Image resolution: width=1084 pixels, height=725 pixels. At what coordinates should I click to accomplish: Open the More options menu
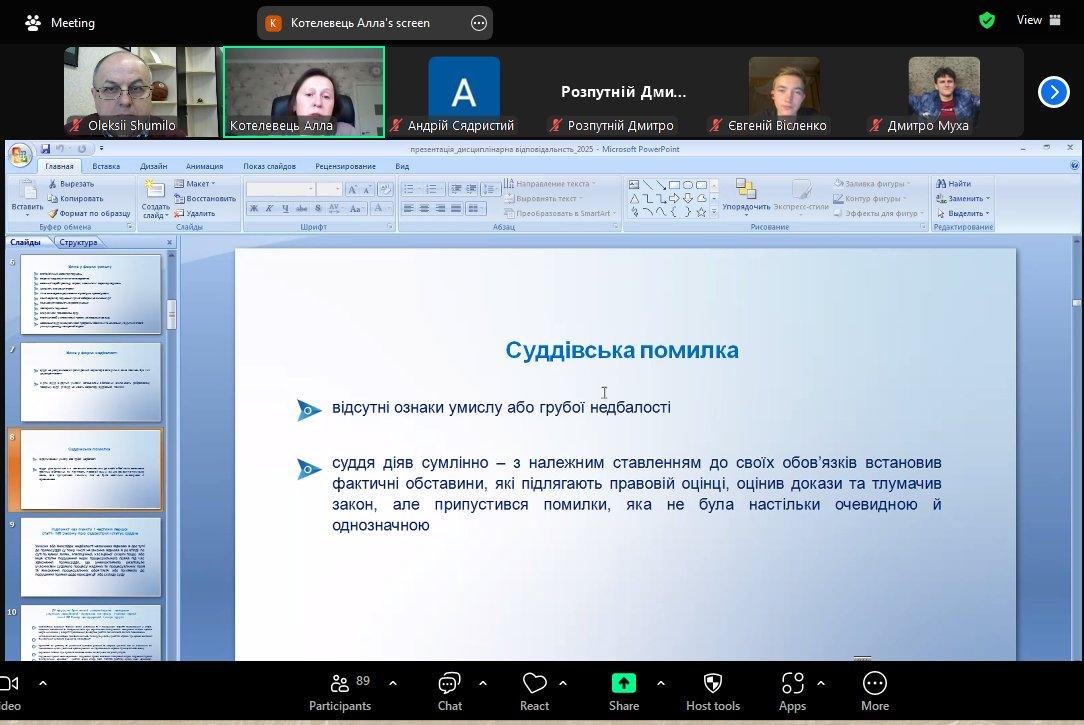coord(875,691)
